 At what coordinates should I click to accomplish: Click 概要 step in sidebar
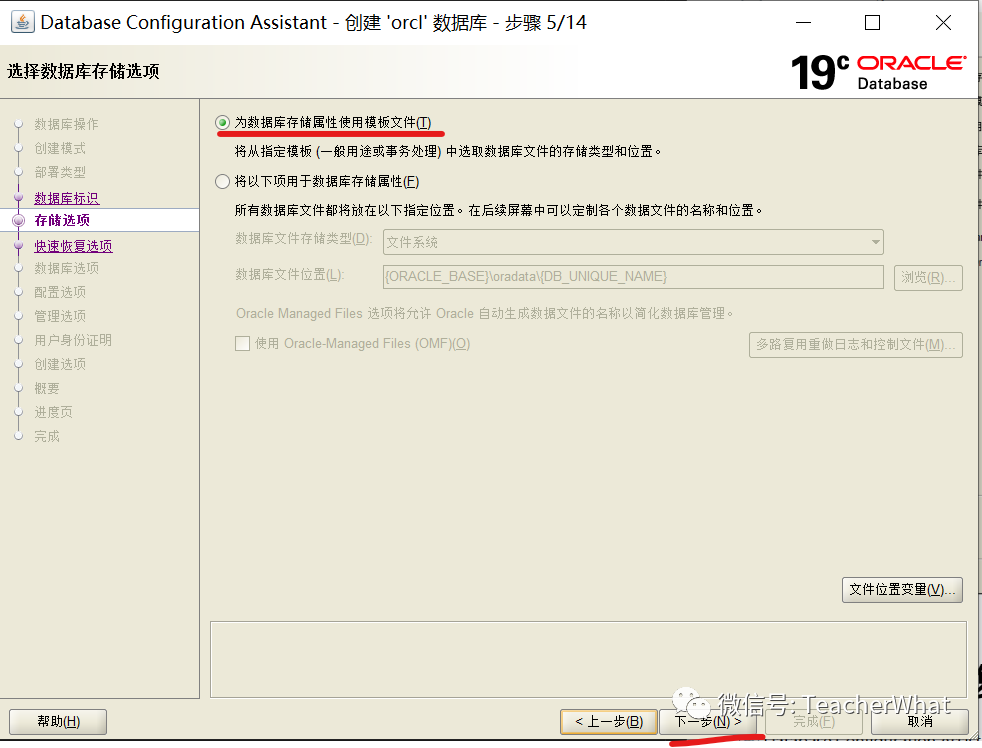(47, 388)
